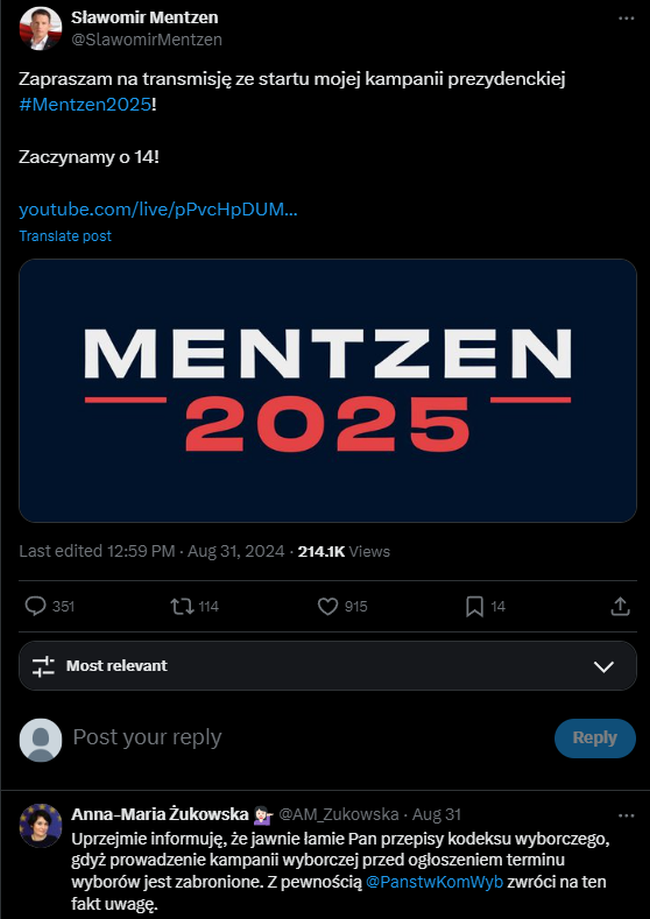Open the Mentzen 2025 campaign image

pyautogui.click(x=327, y=390)
